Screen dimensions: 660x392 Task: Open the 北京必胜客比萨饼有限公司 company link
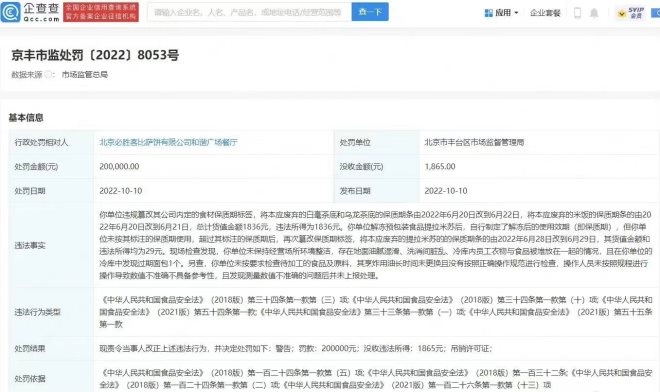point(168,142)
